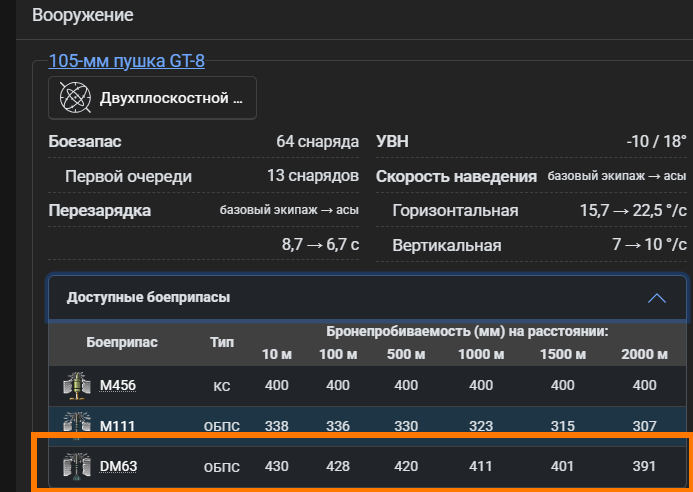Click the stabilizer crosshair icon
Viewport: 693px width, 492px height.
pyautogui.click(x=74, y=98)
